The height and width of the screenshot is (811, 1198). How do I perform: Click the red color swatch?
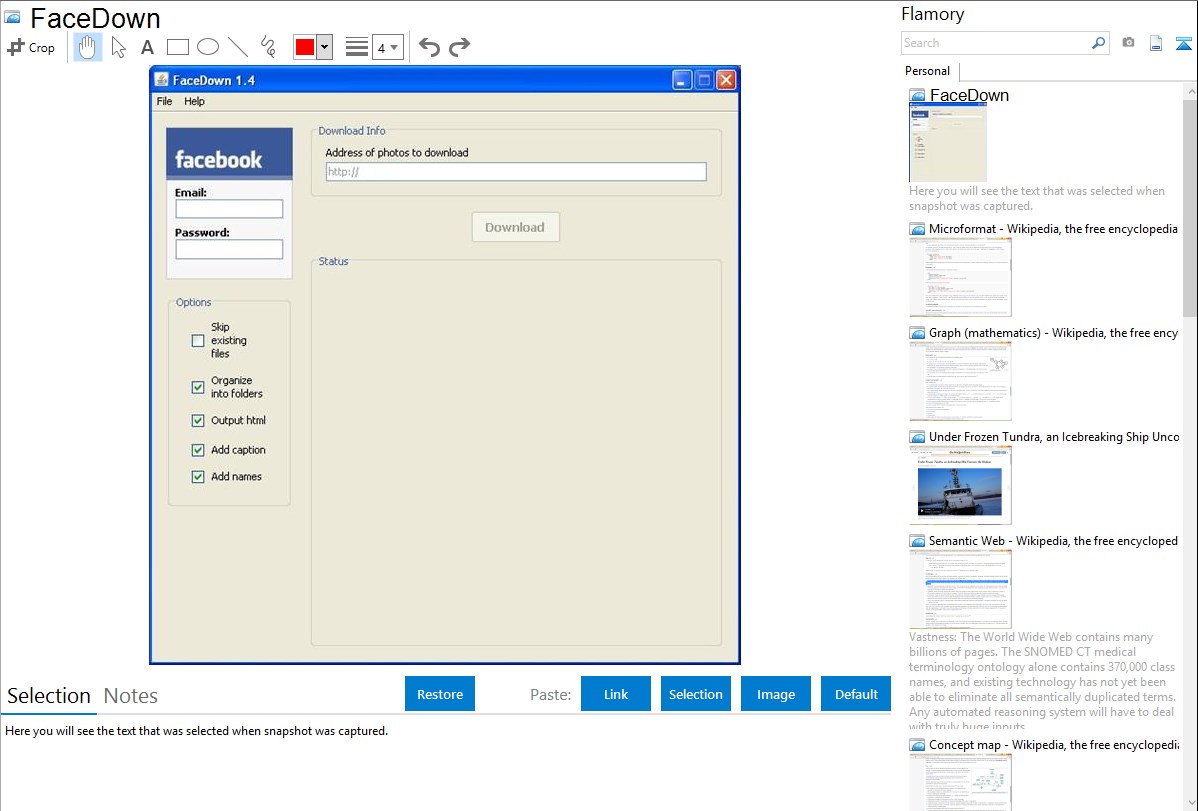pyautogui.click(x=305, y=47)
